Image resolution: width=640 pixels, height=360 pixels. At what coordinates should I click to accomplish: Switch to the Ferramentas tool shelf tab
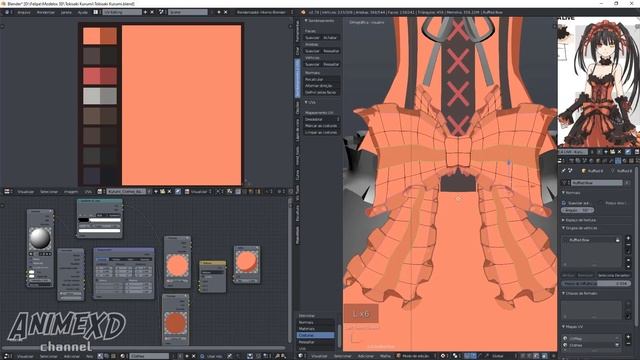click(x=298, y=31)
